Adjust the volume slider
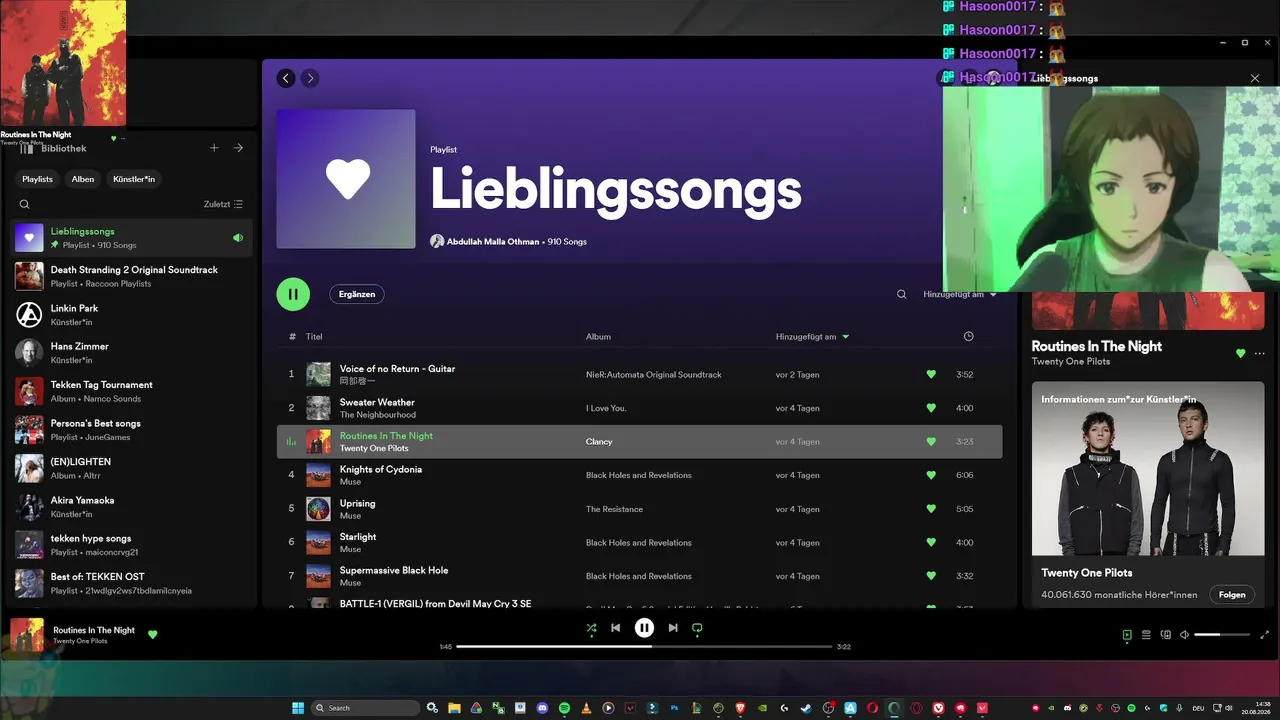Screen dimensions: 1280x720 1220,635
